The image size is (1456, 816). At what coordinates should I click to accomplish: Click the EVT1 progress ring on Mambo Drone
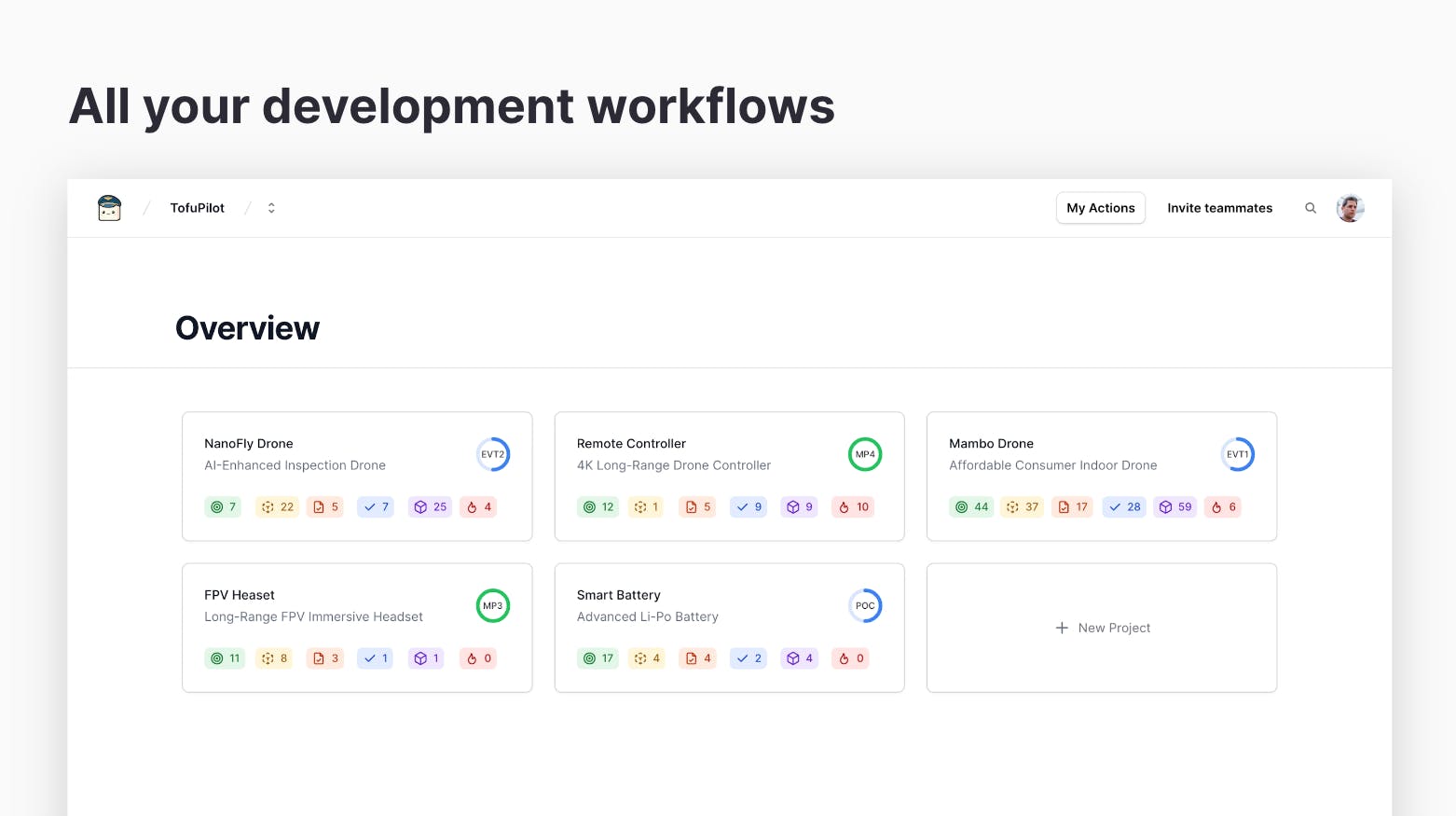click(1238, 454)
